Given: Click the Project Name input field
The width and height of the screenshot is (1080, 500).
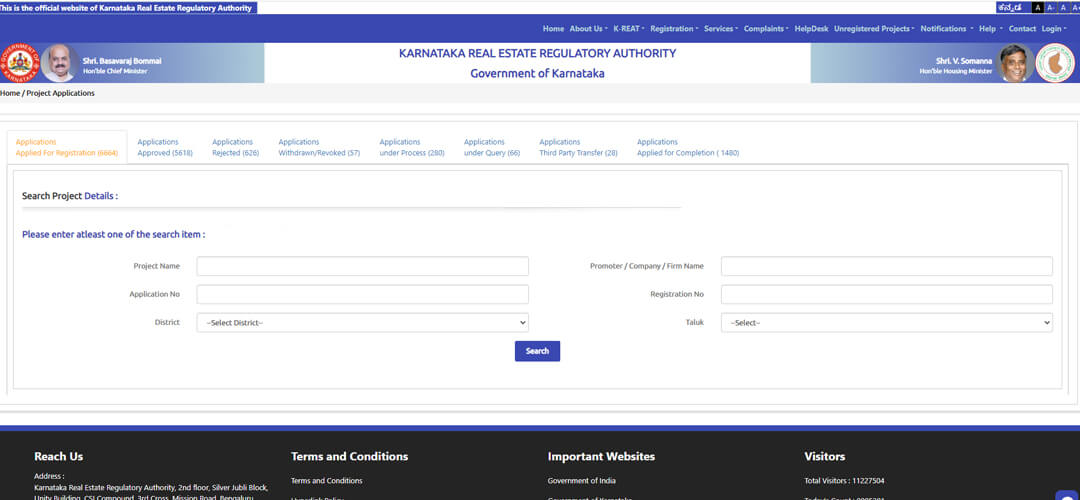Looking at the screenshot, I should tap(362, 266).
